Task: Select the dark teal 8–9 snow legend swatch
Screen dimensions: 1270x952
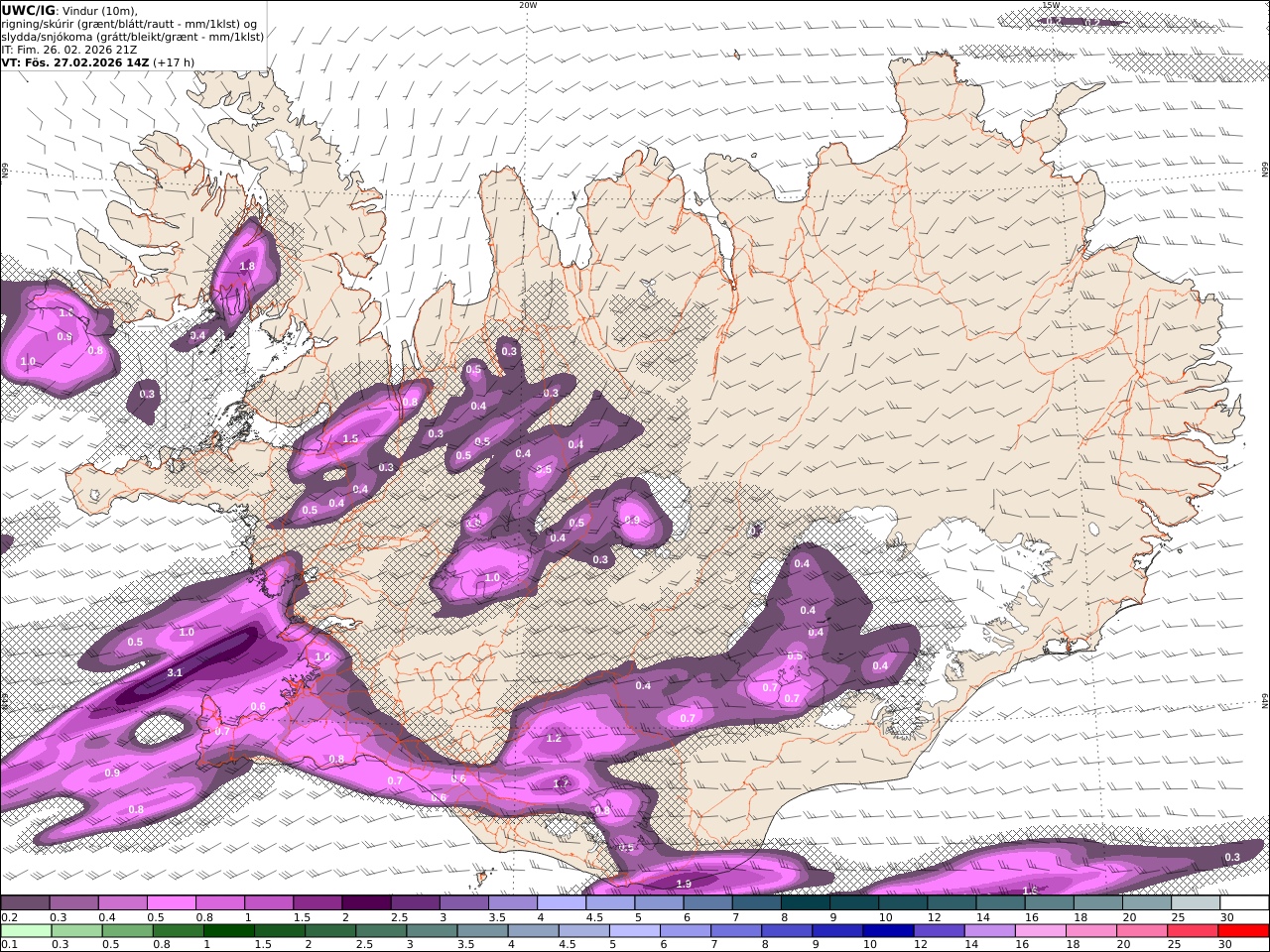Action: [x=806, y=903]
